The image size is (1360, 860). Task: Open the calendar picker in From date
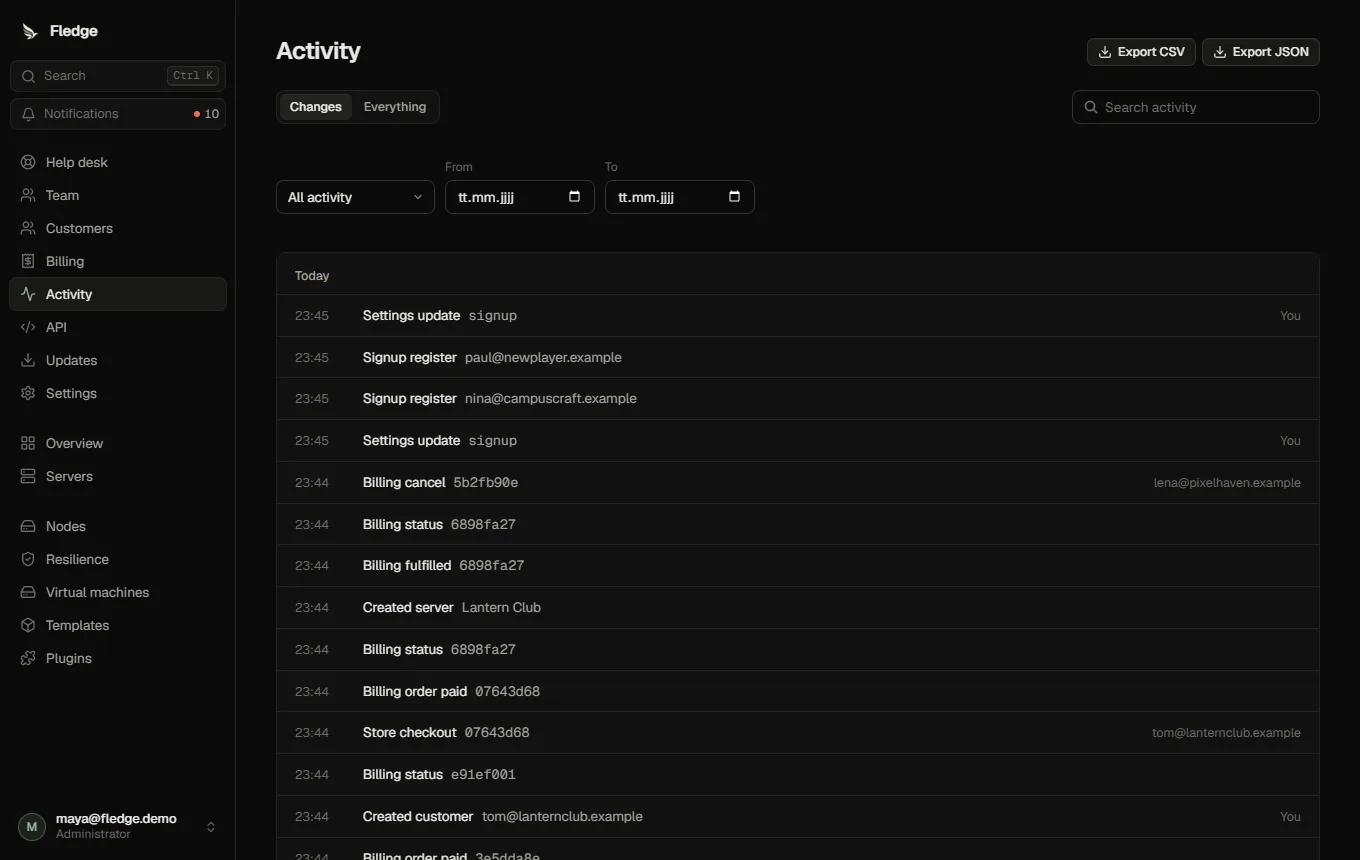click(x=574, y=196)
